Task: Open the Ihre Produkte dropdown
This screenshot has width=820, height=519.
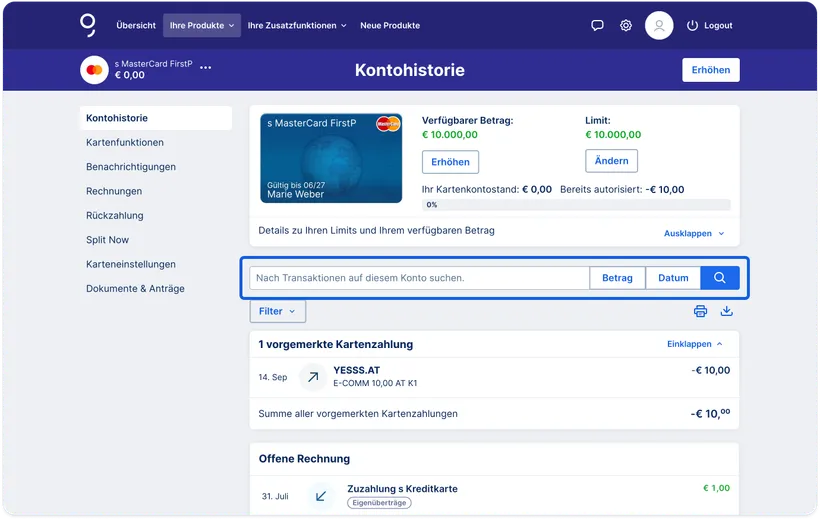Action: tap(202, 25)
